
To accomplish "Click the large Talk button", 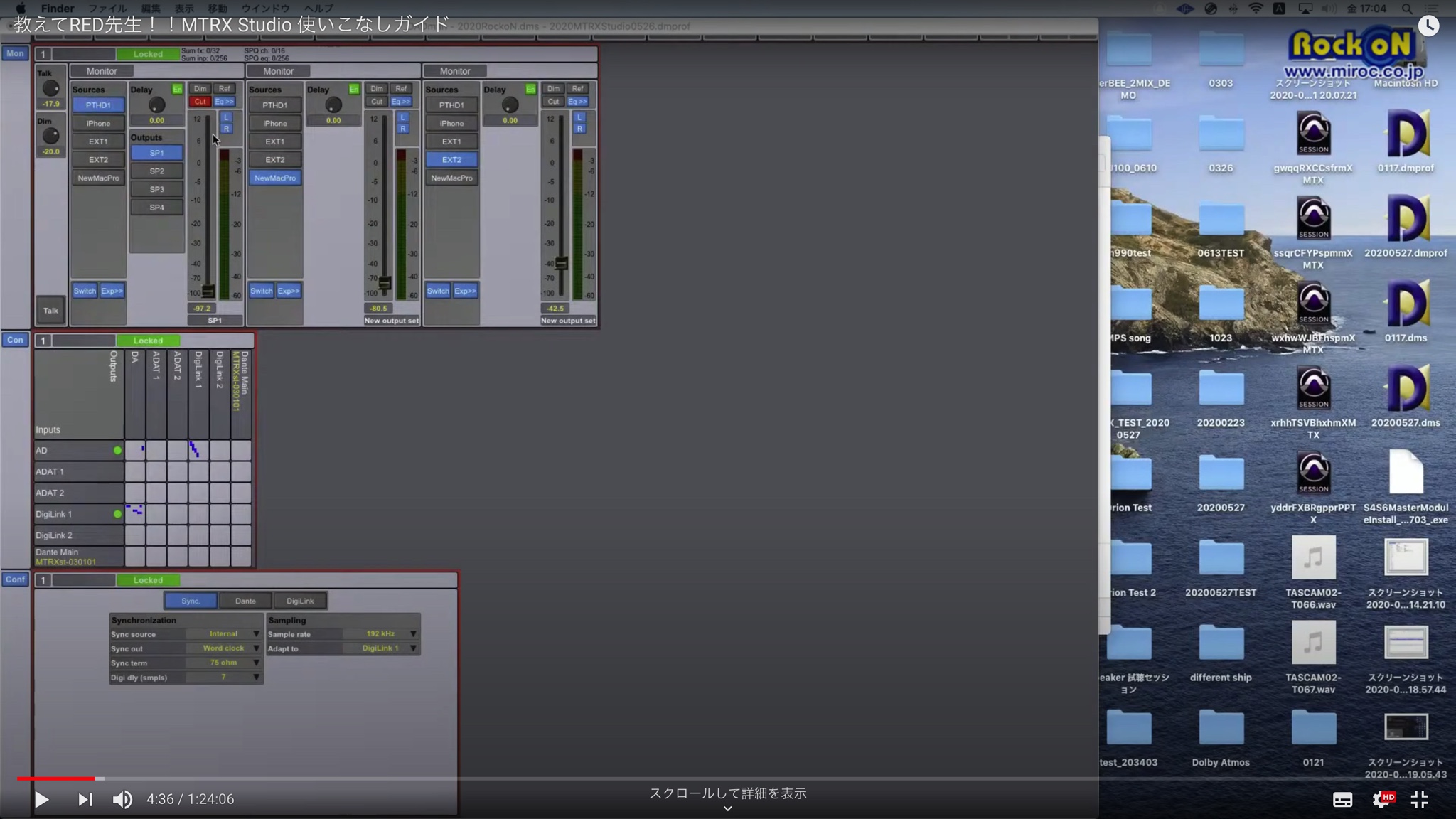I will pyautogui.click(x=50, y=310).
